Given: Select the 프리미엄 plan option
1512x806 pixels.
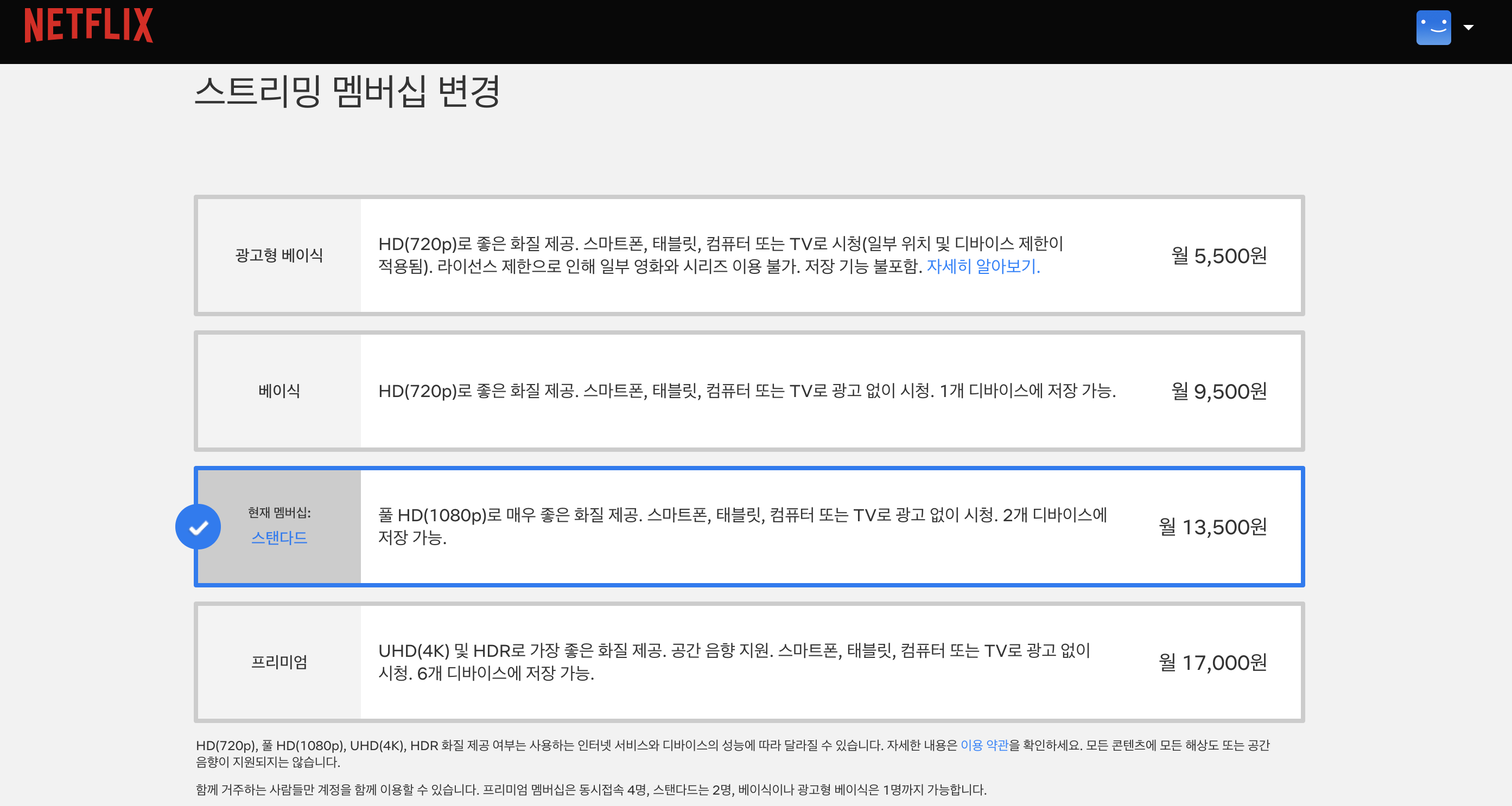Looking at the screenshot, I should click(279, 662).
